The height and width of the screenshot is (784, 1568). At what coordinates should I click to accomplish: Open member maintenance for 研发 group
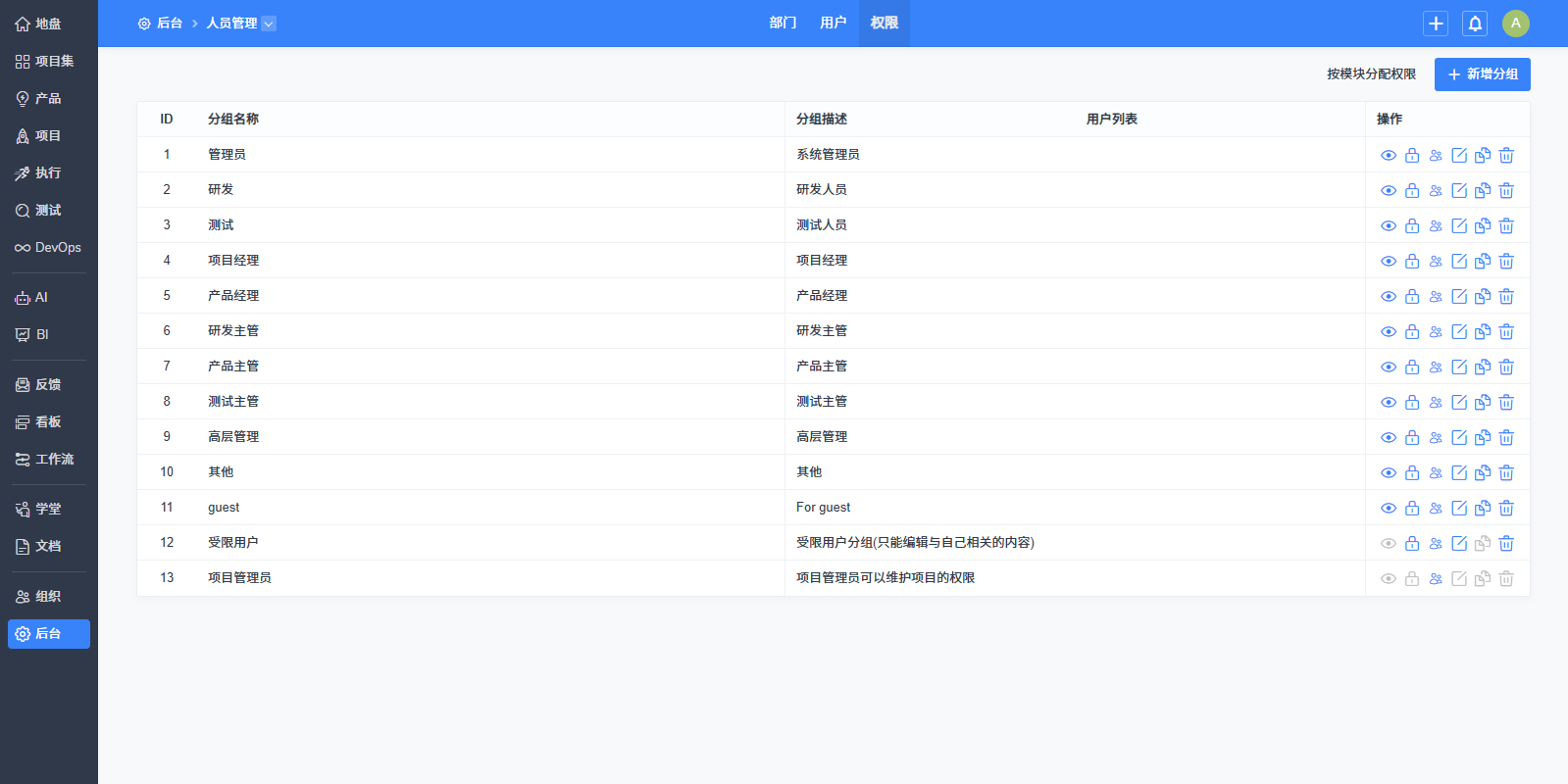coord(1436,190)
